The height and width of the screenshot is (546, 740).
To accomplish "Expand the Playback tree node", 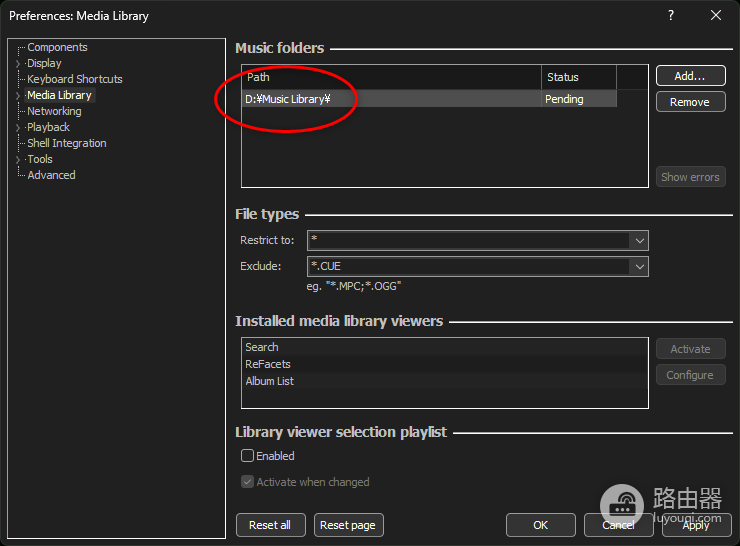I will [18, 128].
